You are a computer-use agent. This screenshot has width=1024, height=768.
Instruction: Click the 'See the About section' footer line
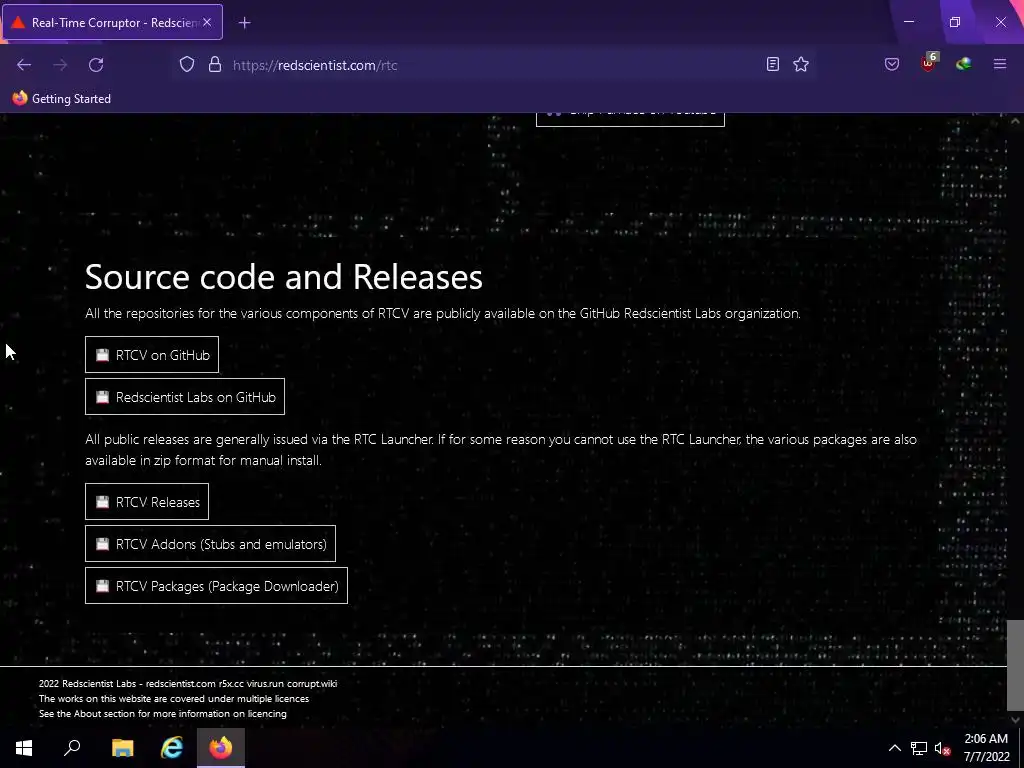[x=163, y=713]
